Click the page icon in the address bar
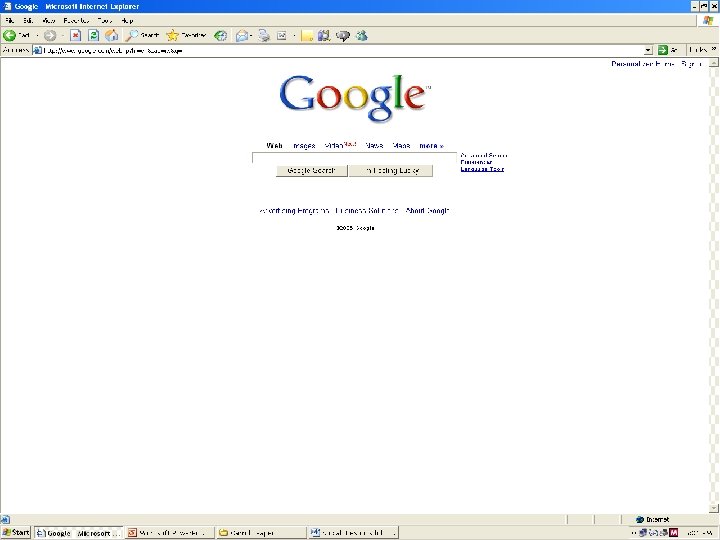The height and width of the screenshot is (540, 720). coord(37,50)
